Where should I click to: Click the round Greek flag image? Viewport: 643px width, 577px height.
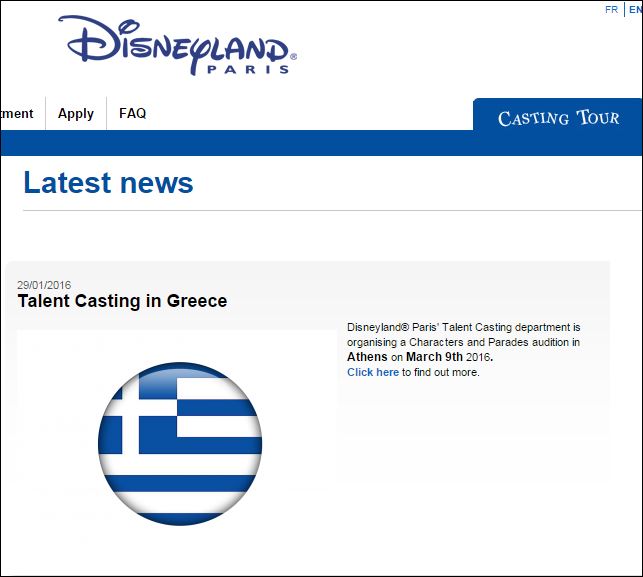[180, 443]
